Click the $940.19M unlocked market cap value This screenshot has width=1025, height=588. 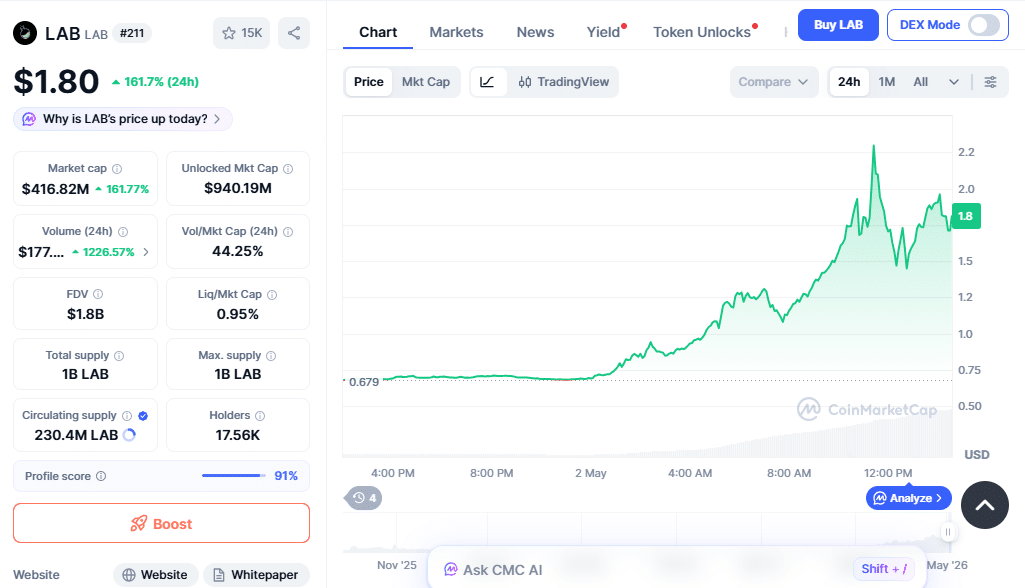[x=238, y=188]
